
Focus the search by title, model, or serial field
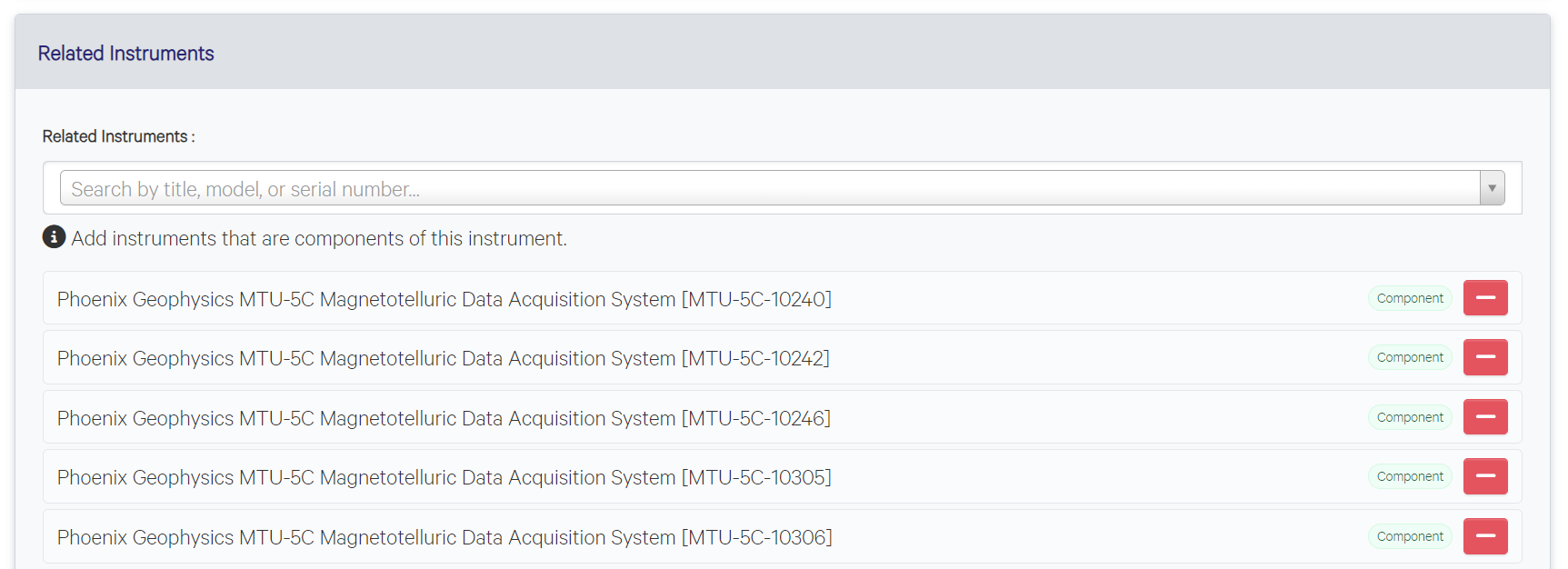770,188
